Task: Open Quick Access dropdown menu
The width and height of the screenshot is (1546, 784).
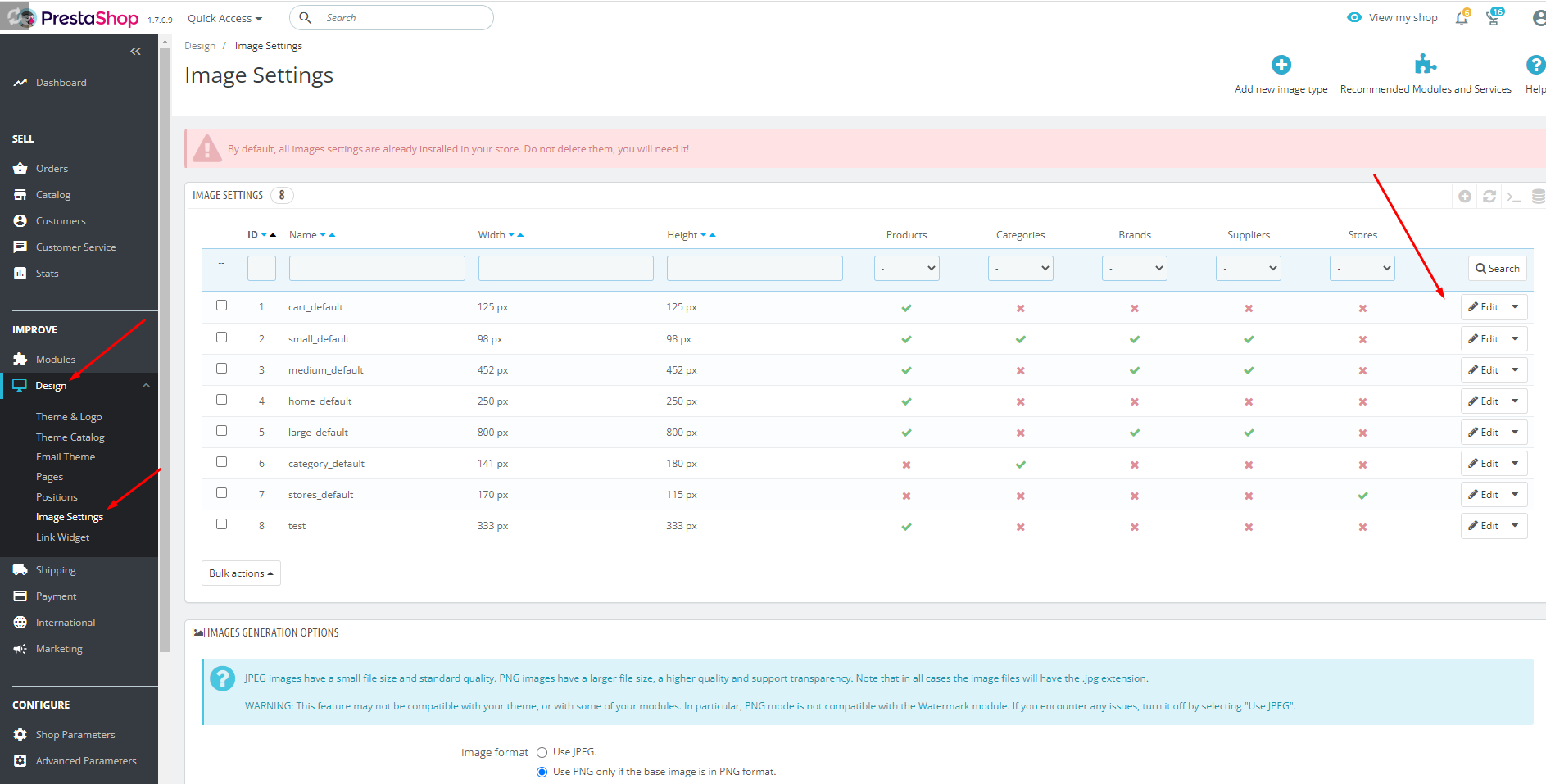Action: click(x=224, y=18)
